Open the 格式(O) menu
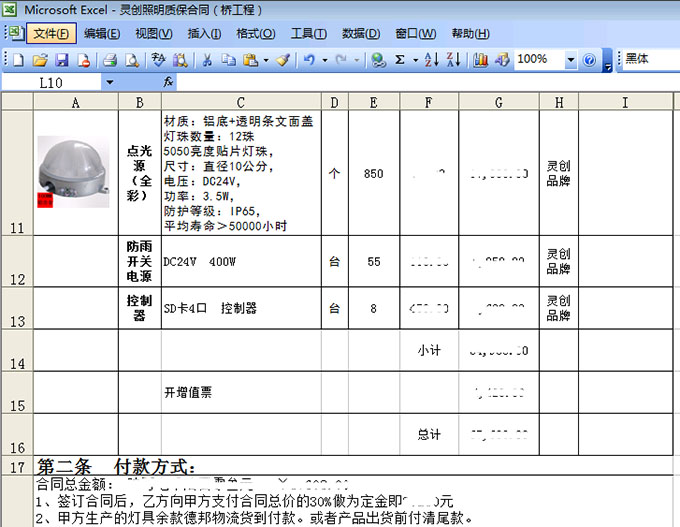 pyautogui.click(x=254, y=34)
